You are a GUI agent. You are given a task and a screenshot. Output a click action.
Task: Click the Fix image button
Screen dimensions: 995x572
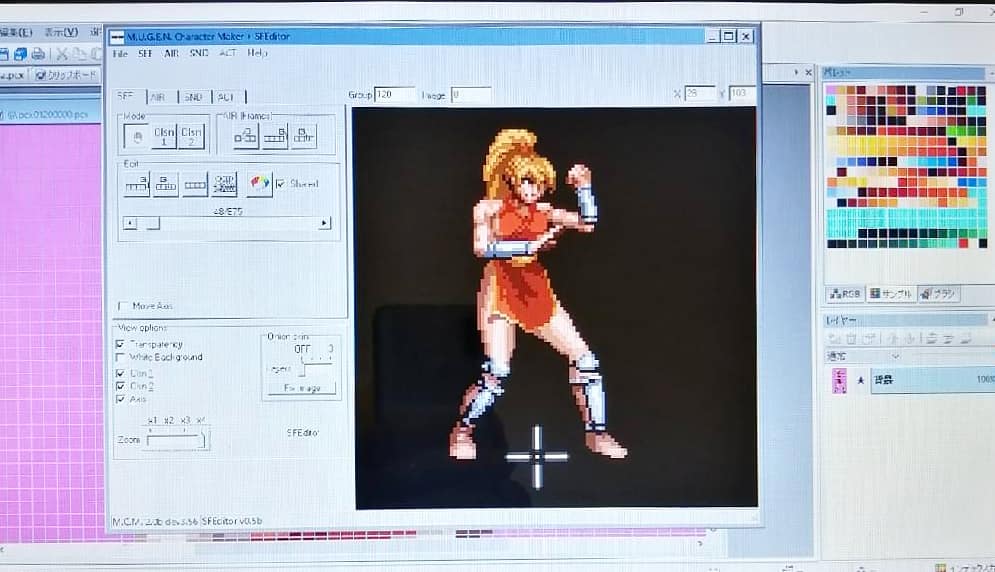302,388
